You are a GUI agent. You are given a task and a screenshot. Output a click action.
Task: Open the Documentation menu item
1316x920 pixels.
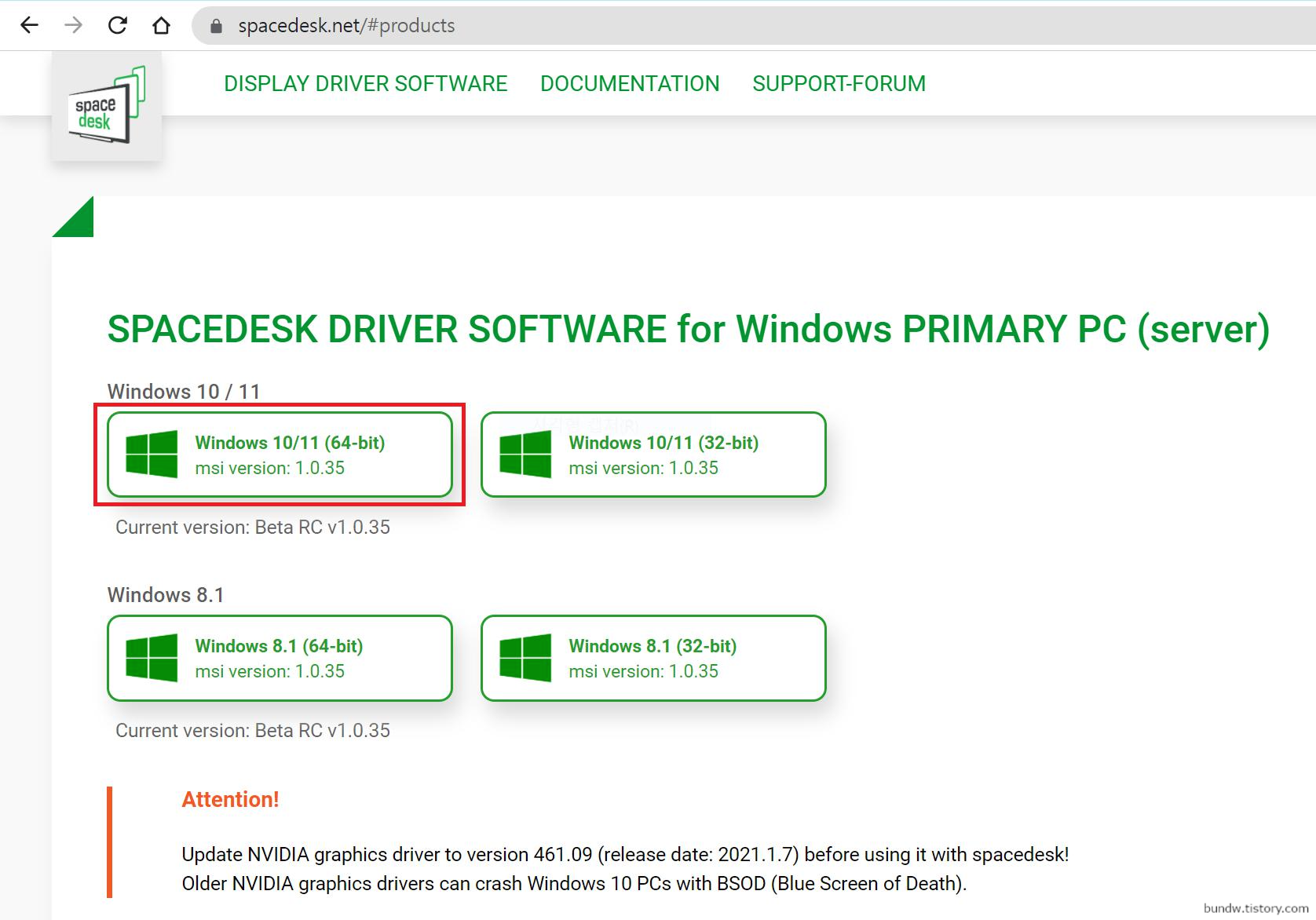coord(630,83)
